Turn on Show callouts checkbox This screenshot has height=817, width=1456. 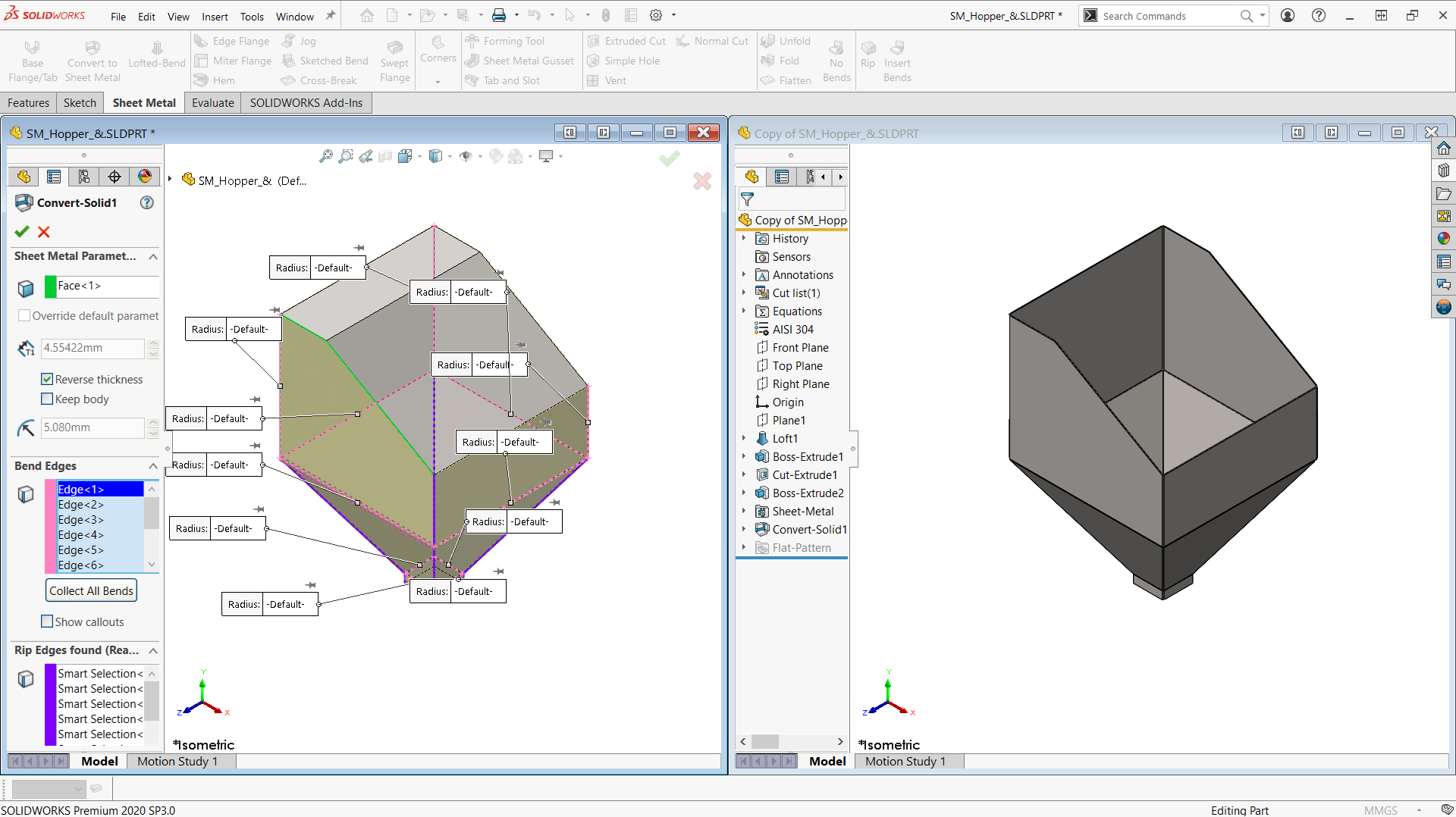coord(47,621)
